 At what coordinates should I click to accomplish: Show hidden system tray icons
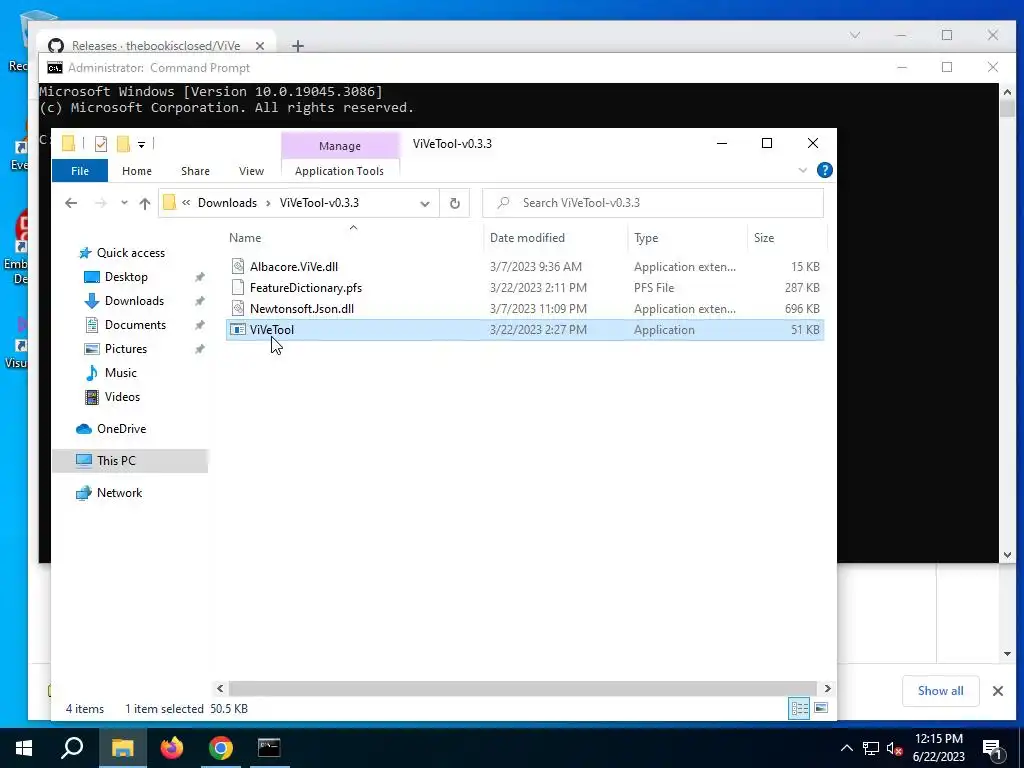(846, 748)
